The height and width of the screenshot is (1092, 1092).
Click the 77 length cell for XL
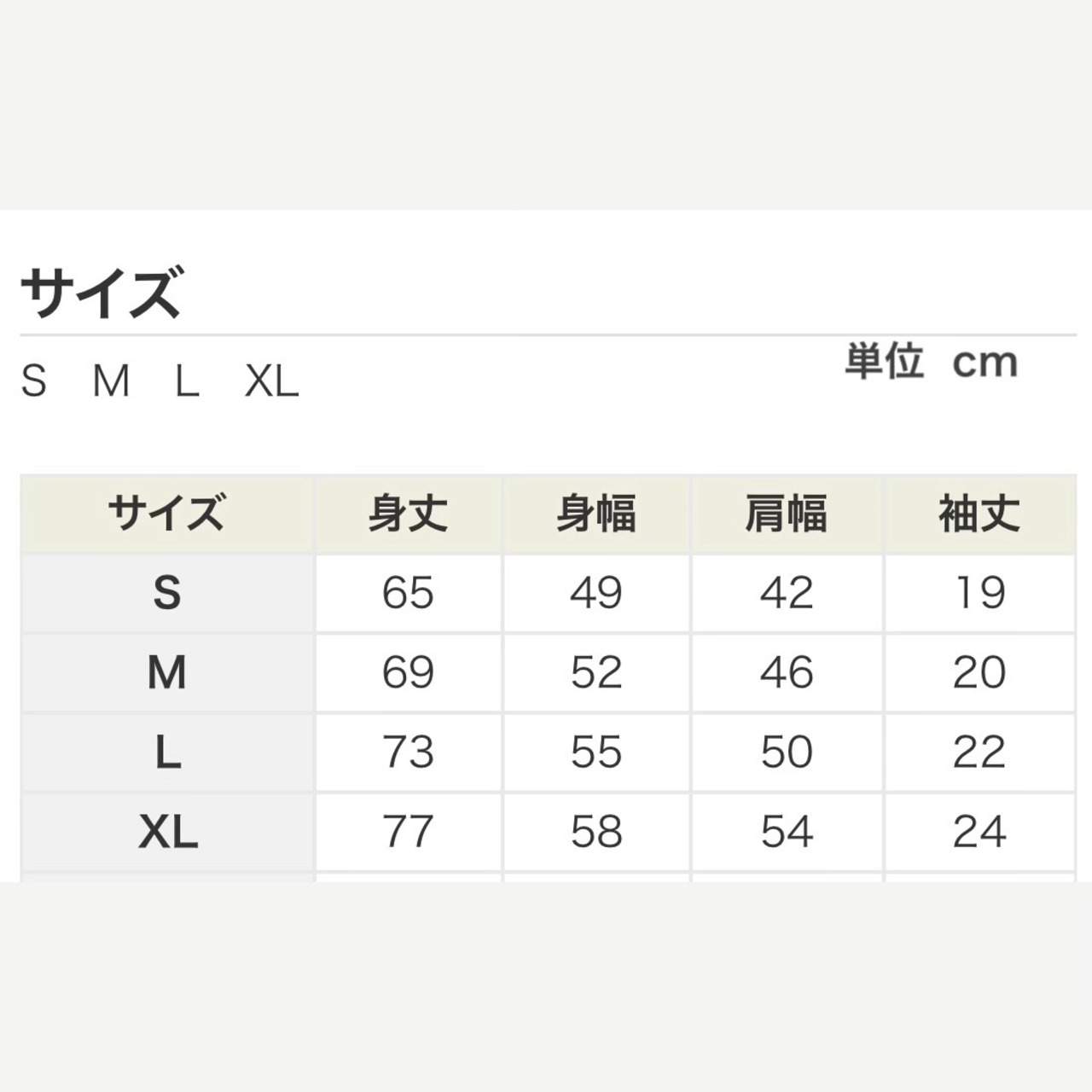(408, 832)
